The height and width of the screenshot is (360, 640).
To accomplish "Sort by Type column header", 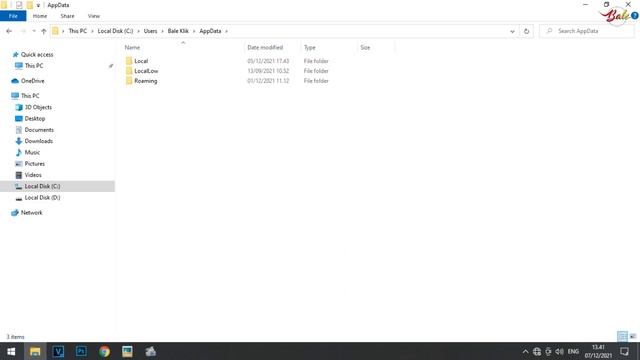I will [x=309, y=47].
